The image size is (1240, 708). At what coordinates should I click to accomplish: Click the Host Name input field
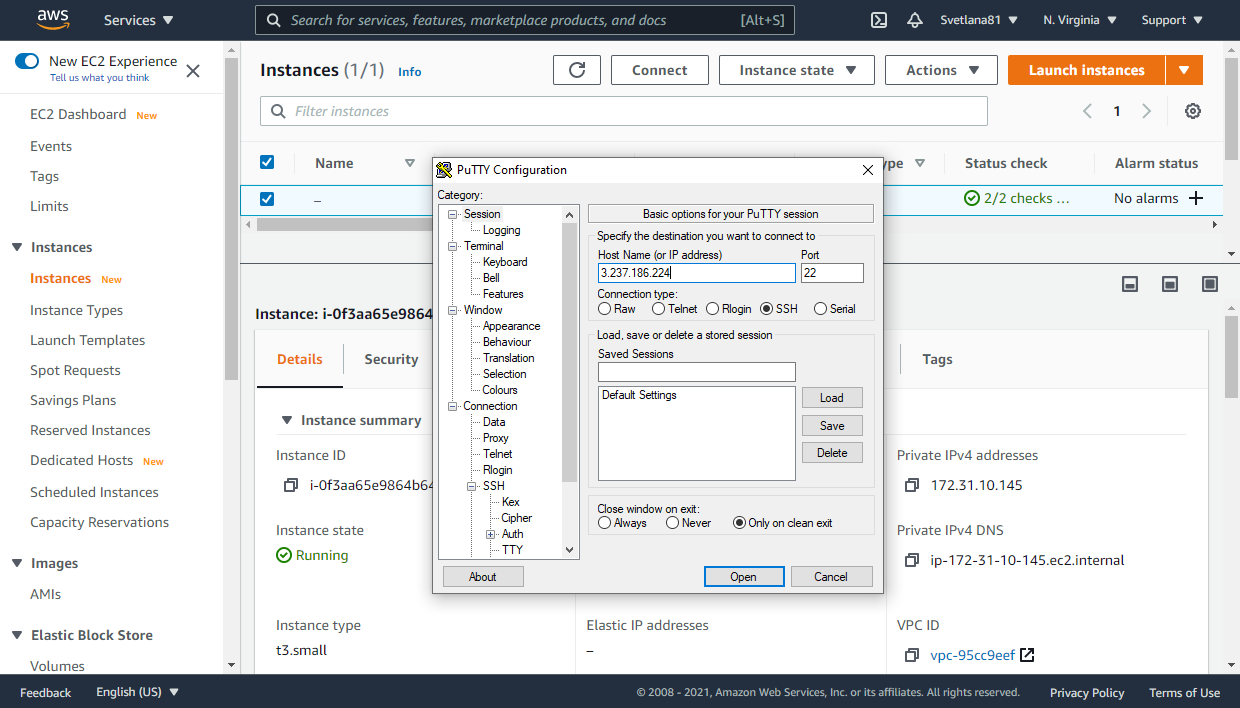click(696, 273)
